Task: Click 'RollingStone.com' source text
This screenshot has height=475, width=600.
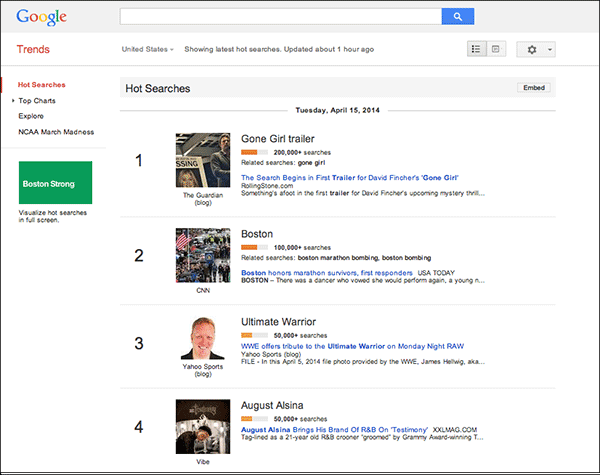Action: tap(267, 186)
